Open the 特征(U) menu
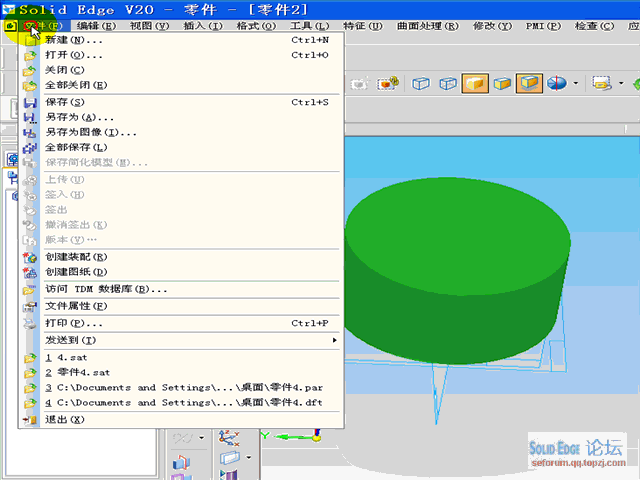This screenshot has width=640, height=480. pyautogui.click(x=363, y=26)
